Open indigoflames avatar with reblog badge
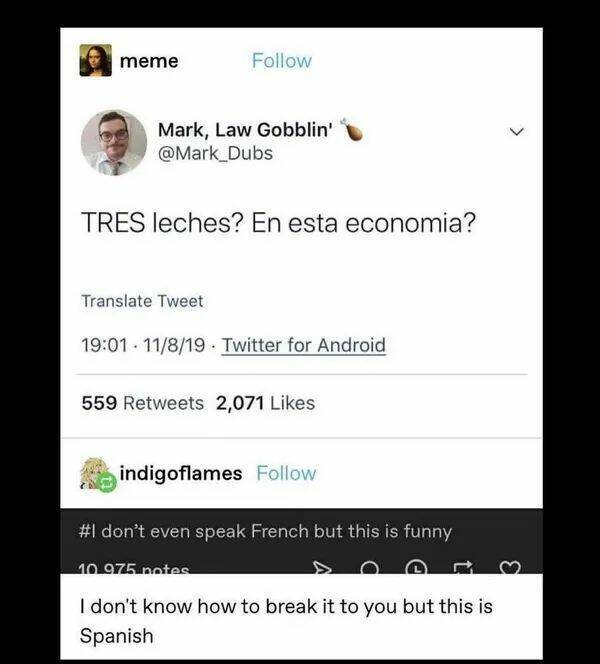This screenshot has height=664, width=600. pyautogui.click(x=98, y=474)
